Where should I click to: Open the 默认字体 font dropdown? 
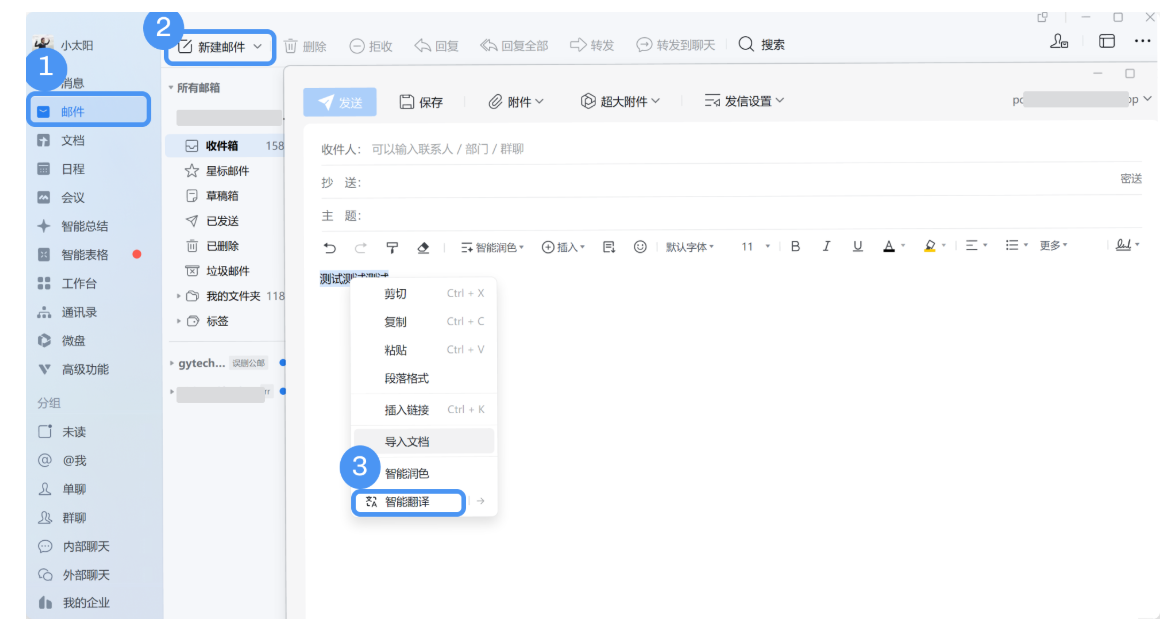pos(688,247)
